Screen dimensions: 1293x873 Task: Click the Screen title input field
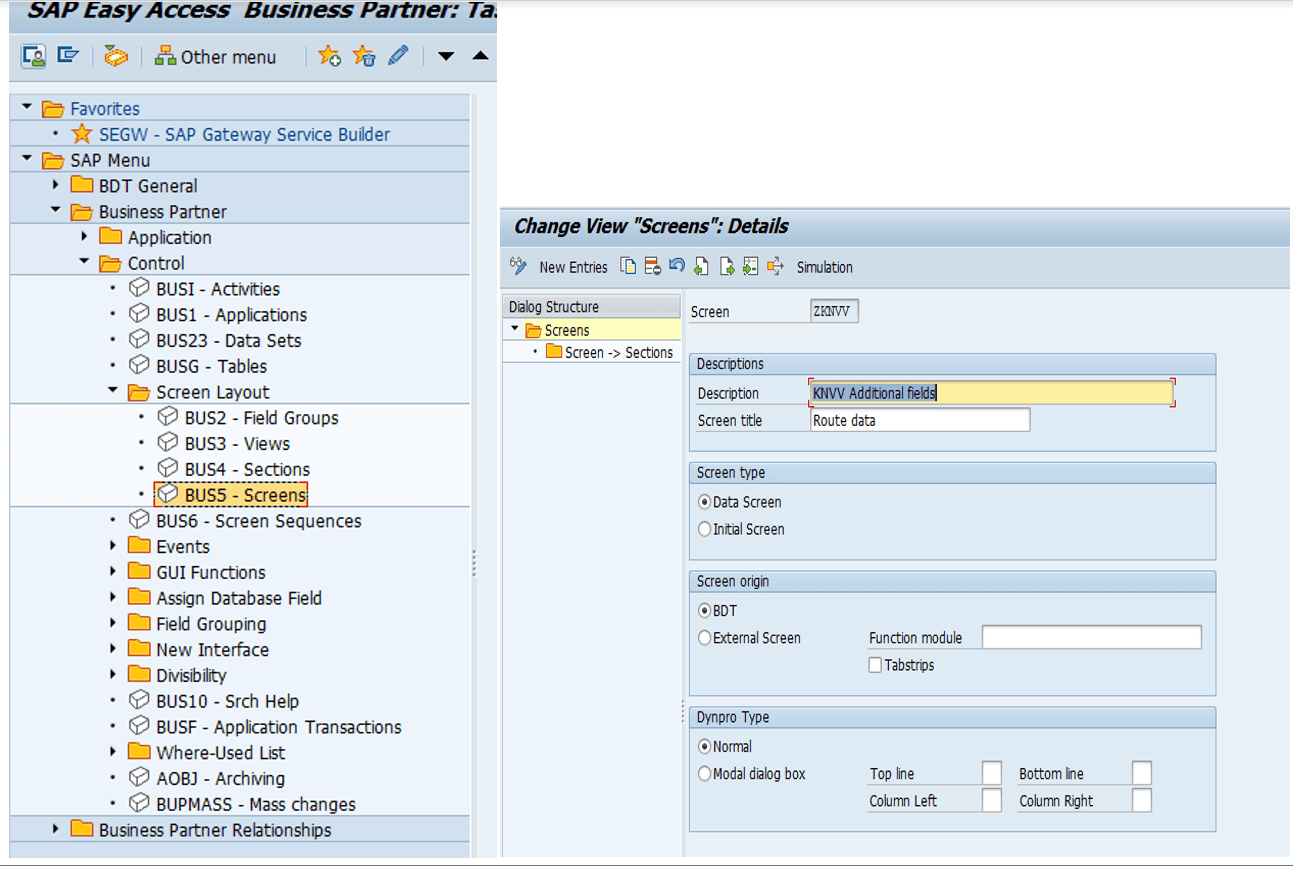click(920, 420)
